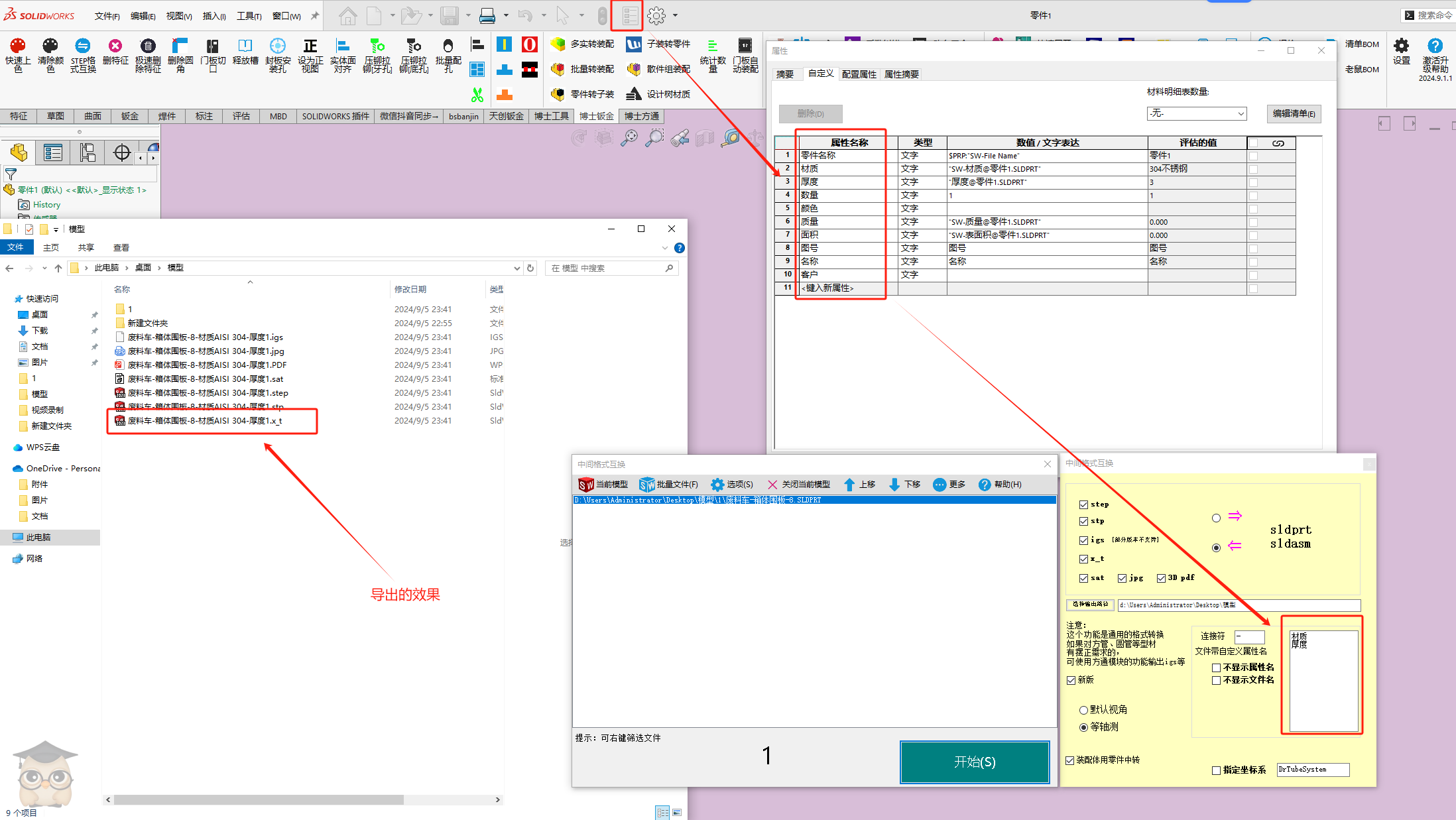Open the undo dropdown arrow in toolbar
The image size is (1456, 820).
(x=544, y=15)
